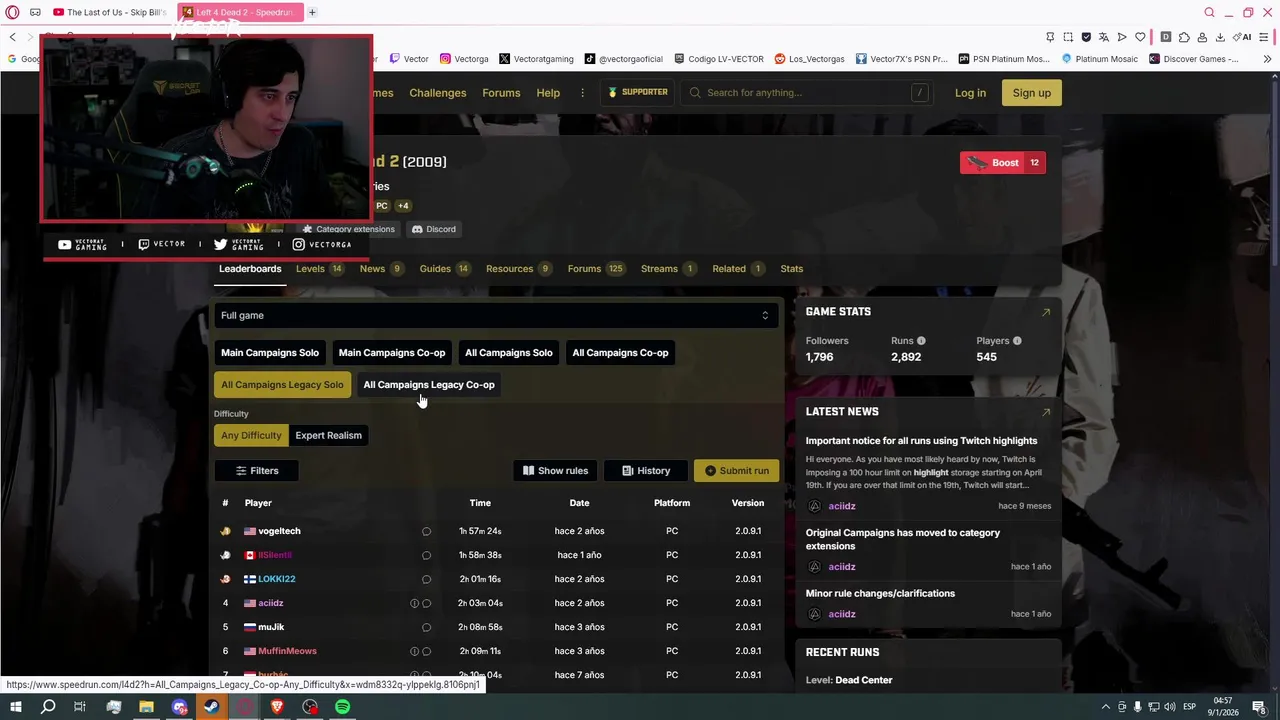Open vogeltech run video icon
1280x720 pixels.
point(426,531)
